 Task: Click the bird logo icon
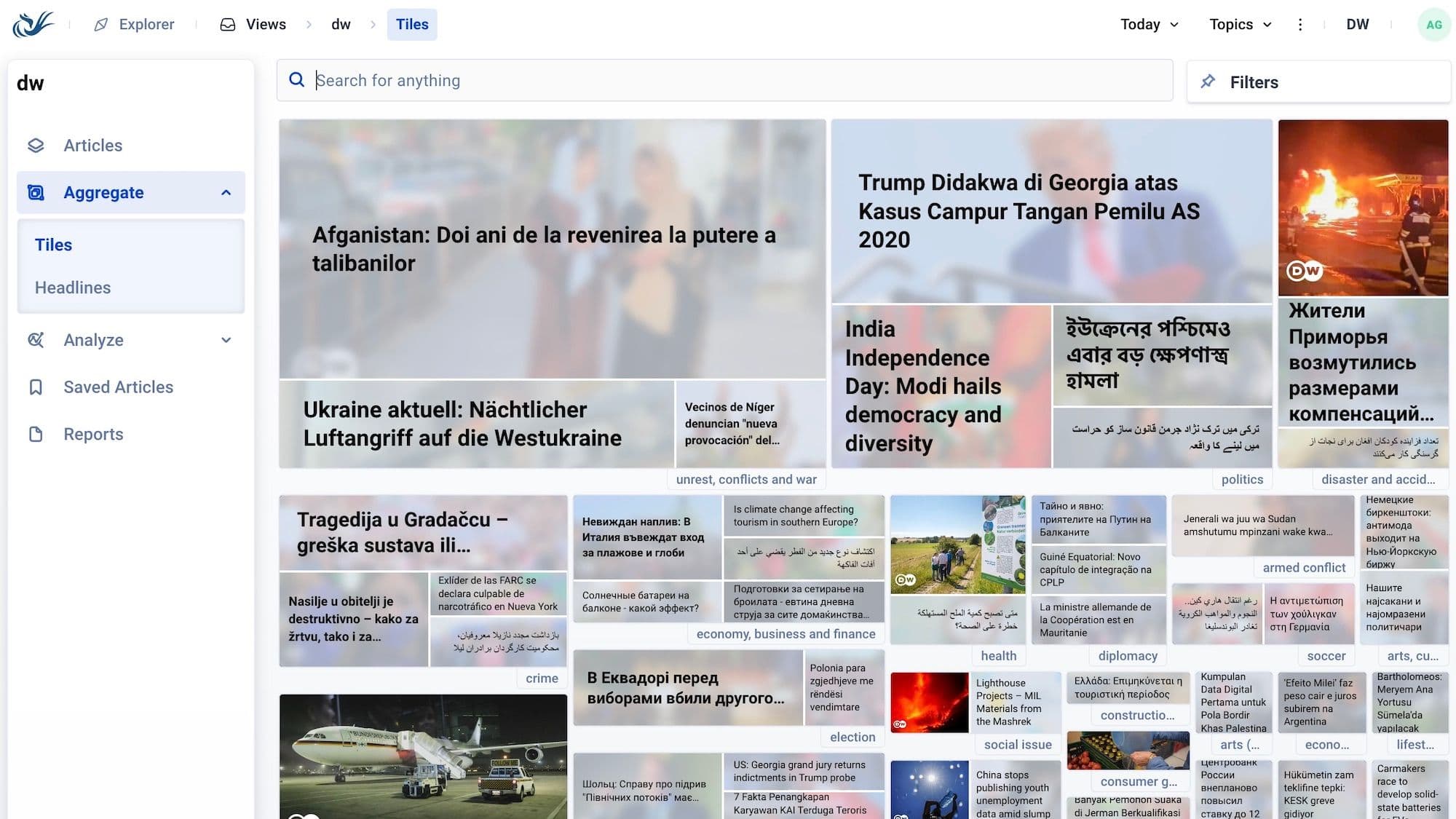[x=33, y=24]
